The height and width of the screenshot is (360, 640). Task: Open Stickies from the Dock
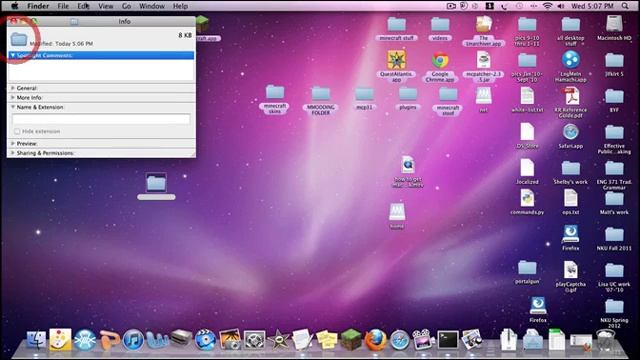pos(327,340)
